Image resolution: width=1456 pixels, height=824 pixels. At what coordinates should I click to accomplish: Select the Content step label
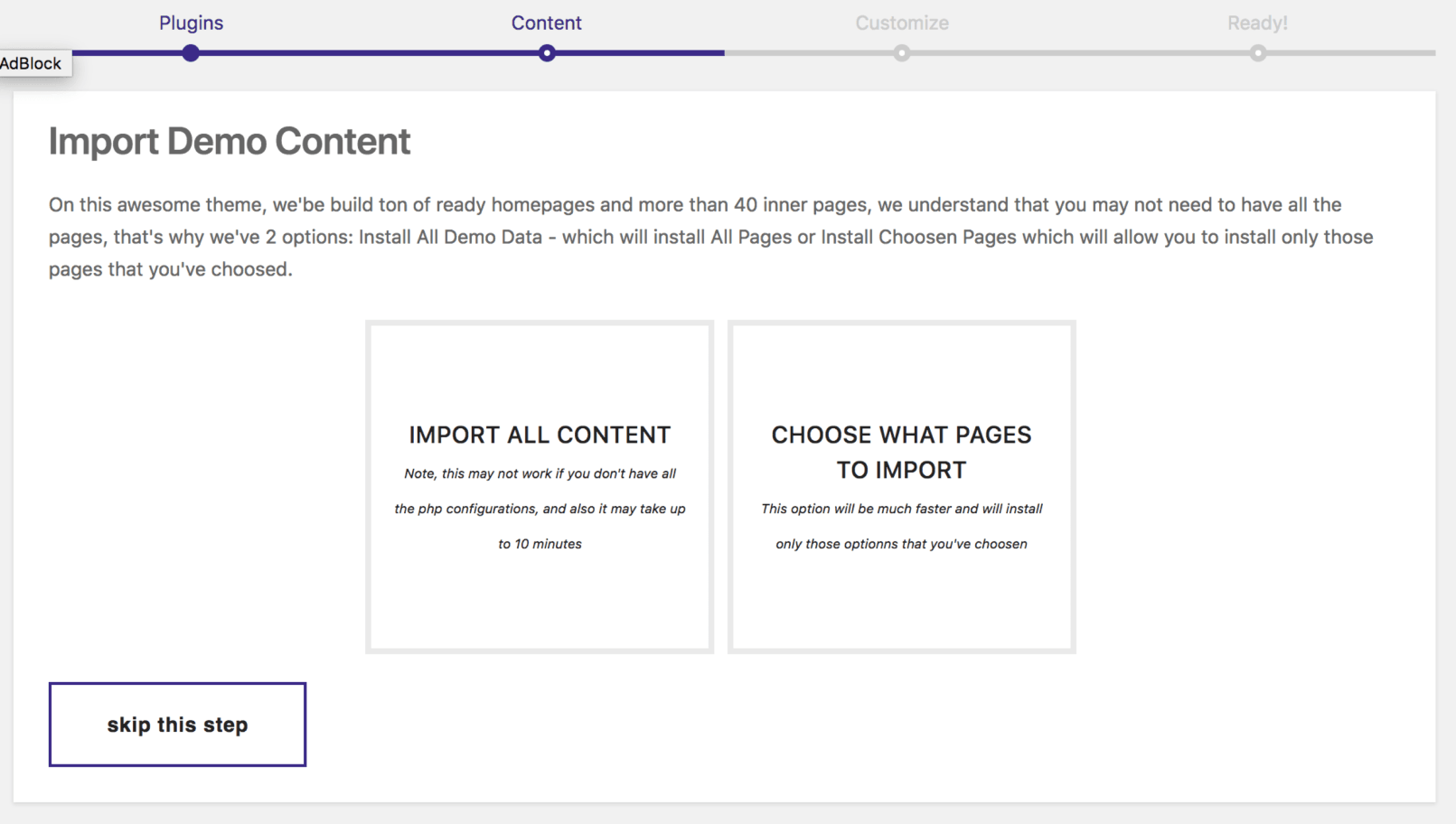pyautogui.click(x=546, y=23)
